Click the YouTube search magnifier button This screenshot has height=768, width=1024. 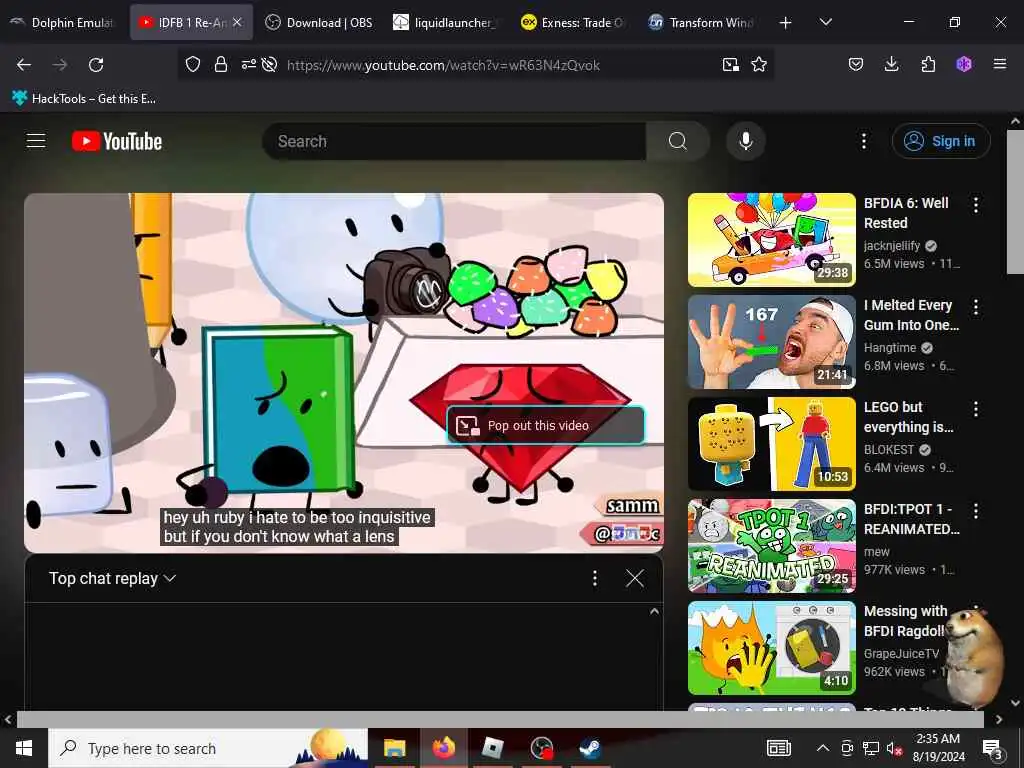point(678,141)
